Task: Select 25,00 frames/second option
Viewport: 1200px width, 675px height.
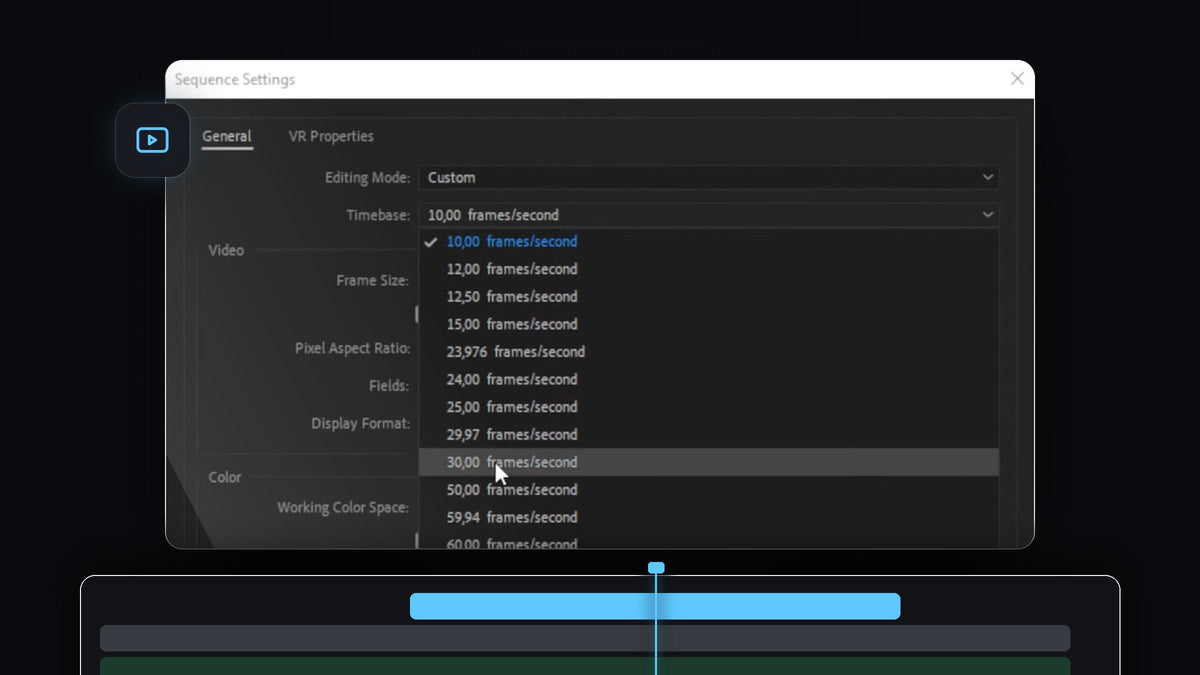Action: click(x=708, y=407)
